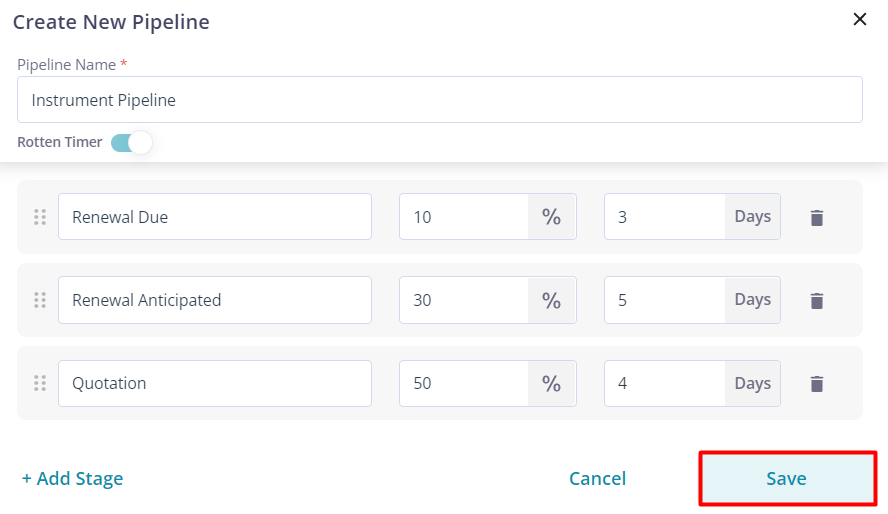
Task: Edit the Renewal Due stage name
Action: tap(215, 217)
